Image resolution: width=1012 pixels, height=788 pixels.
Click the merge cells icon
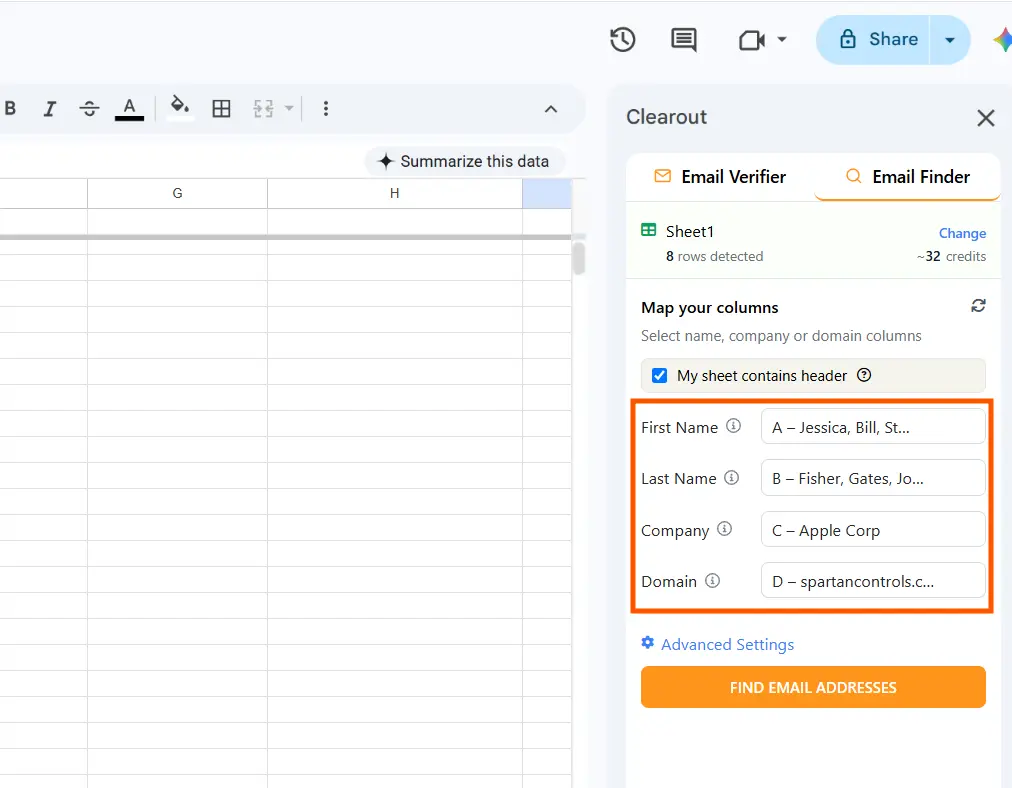(263, 108)
